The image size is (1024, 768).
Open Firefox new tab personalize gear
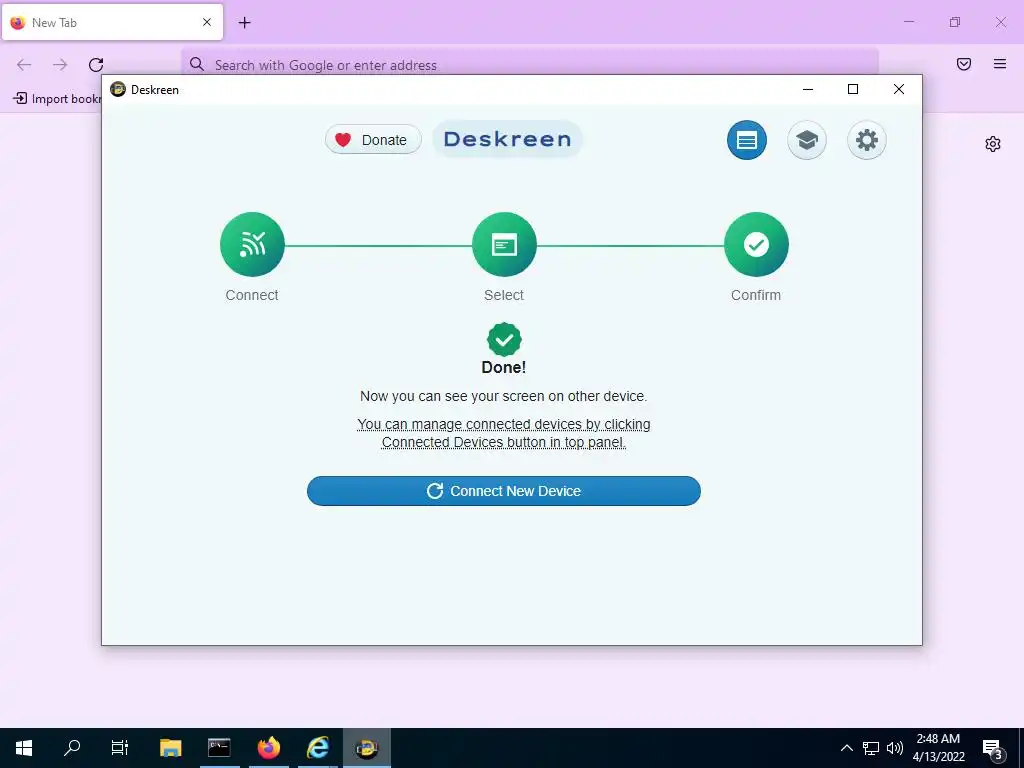tap(993, 144)
